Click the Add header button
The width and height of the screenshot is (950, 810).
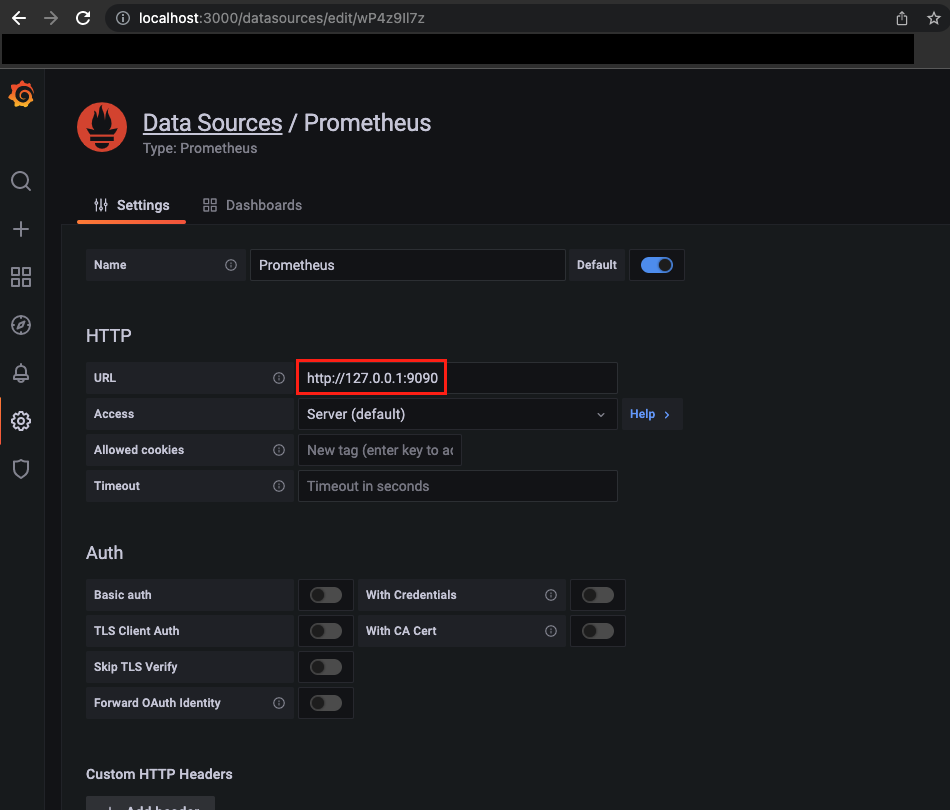coord(150,804)
